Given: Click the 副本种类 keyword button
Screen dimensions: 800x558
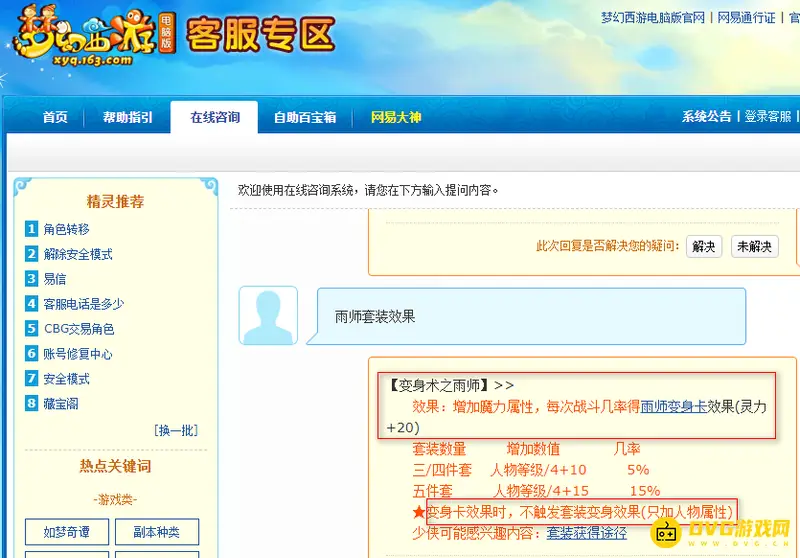Looking at the screenshot, I should point(157,532).
